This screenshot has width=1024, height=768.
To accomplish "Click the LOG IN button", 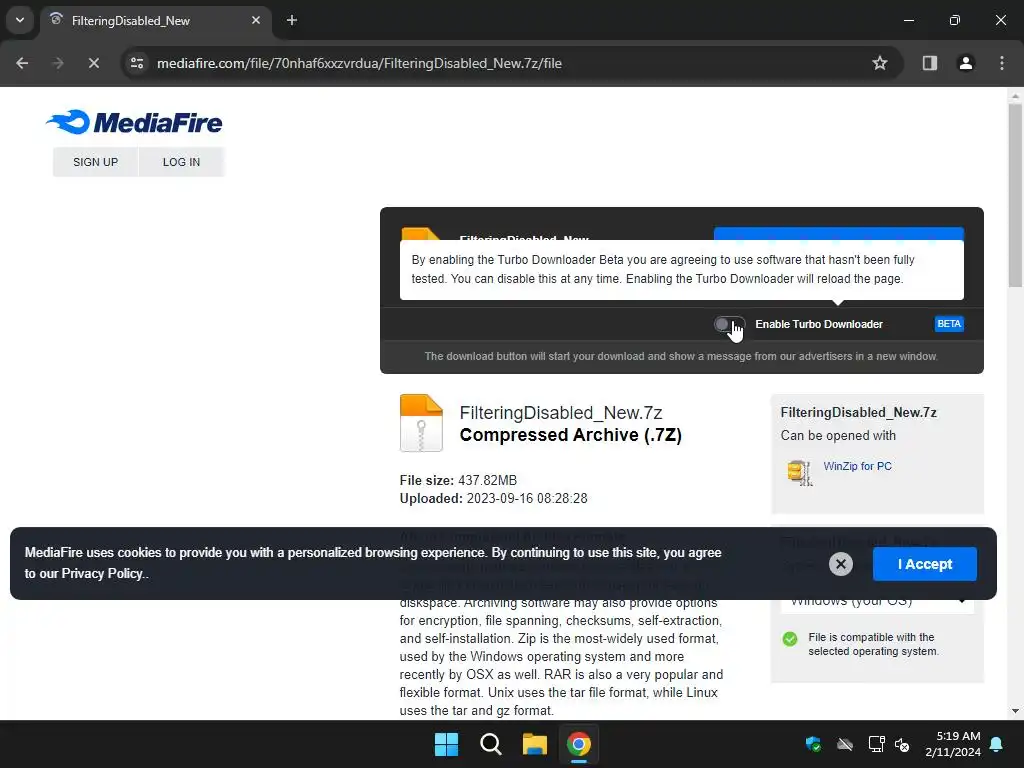I will click(182, 162).
